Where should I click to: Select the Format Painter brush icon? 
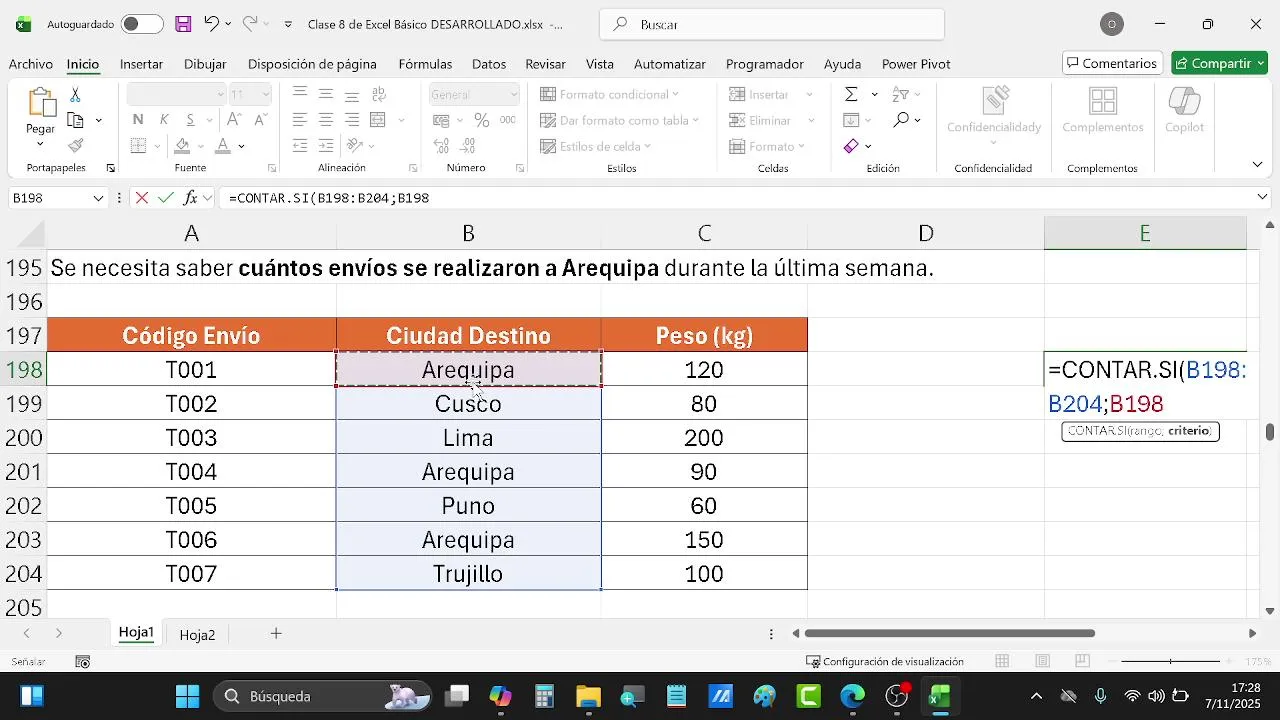point(75,146)
